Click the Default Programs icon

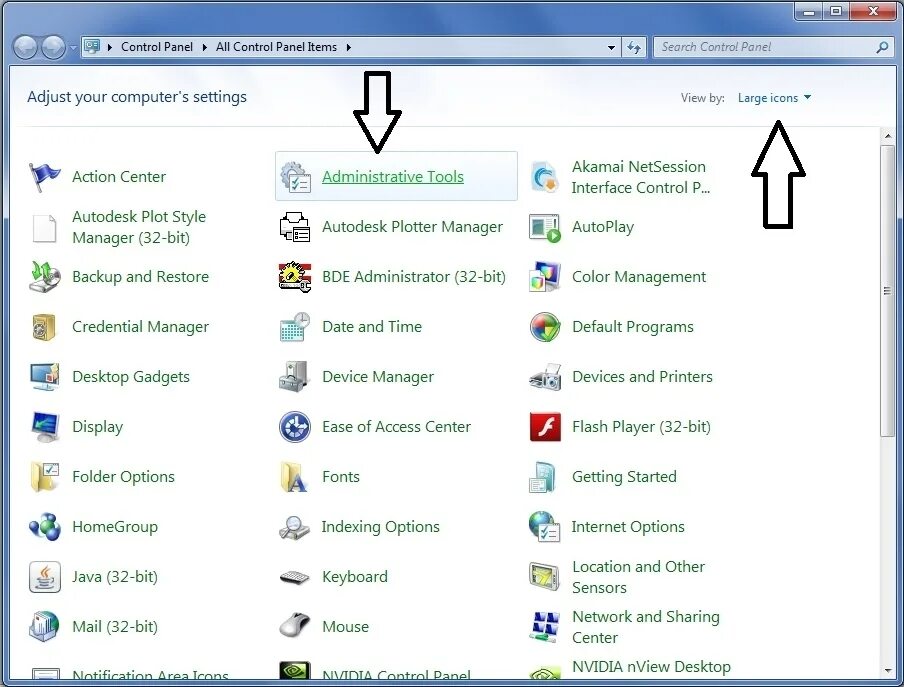[x=544, y=327]
